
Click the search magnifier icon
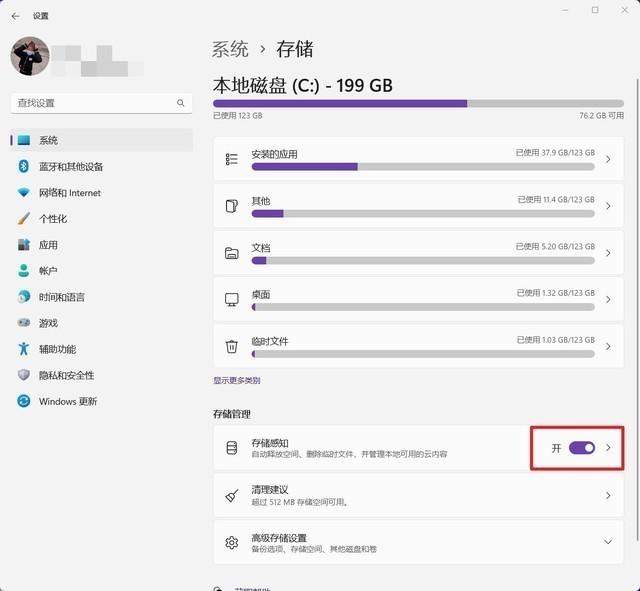coord(181,103)
